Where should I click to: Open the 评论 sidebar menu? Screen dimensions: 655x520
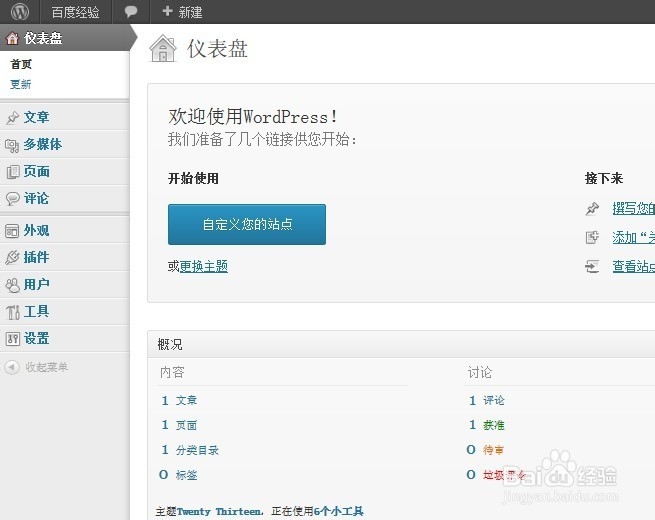pos(36,198)
